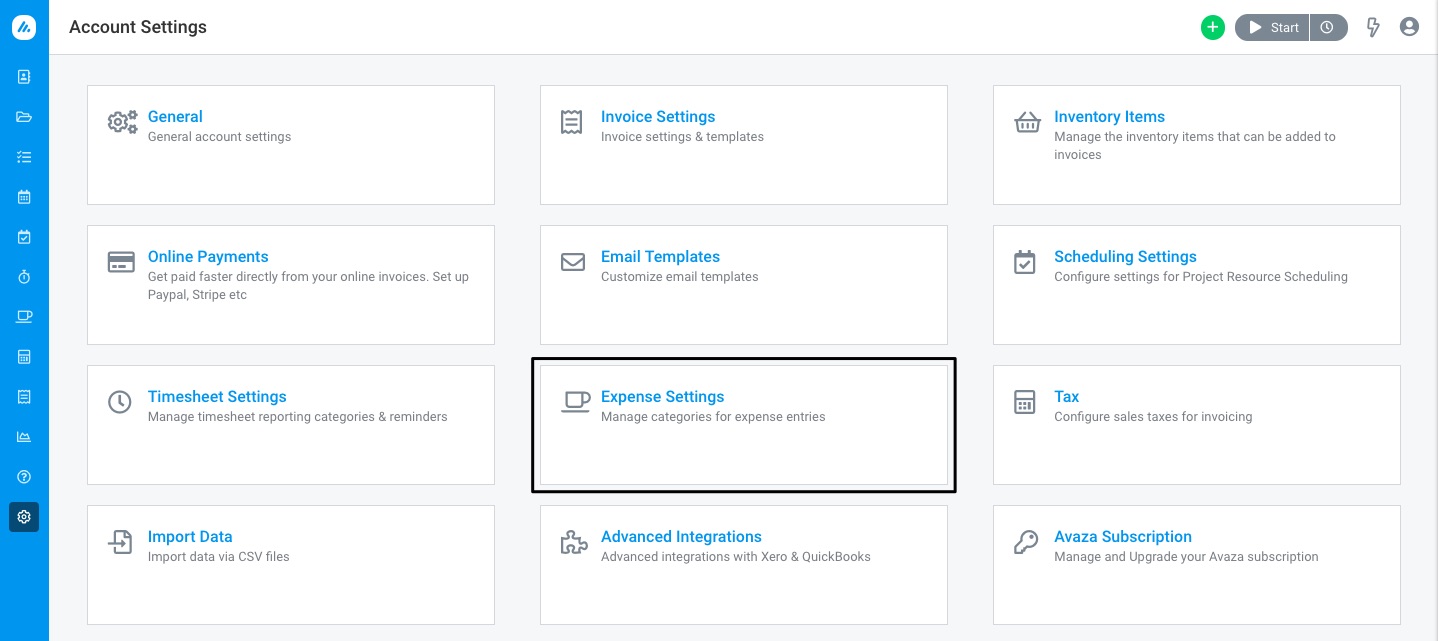1438x641 pixels.
Task: Click the "Account Settings" page title
Action: (x=138, y=28)
